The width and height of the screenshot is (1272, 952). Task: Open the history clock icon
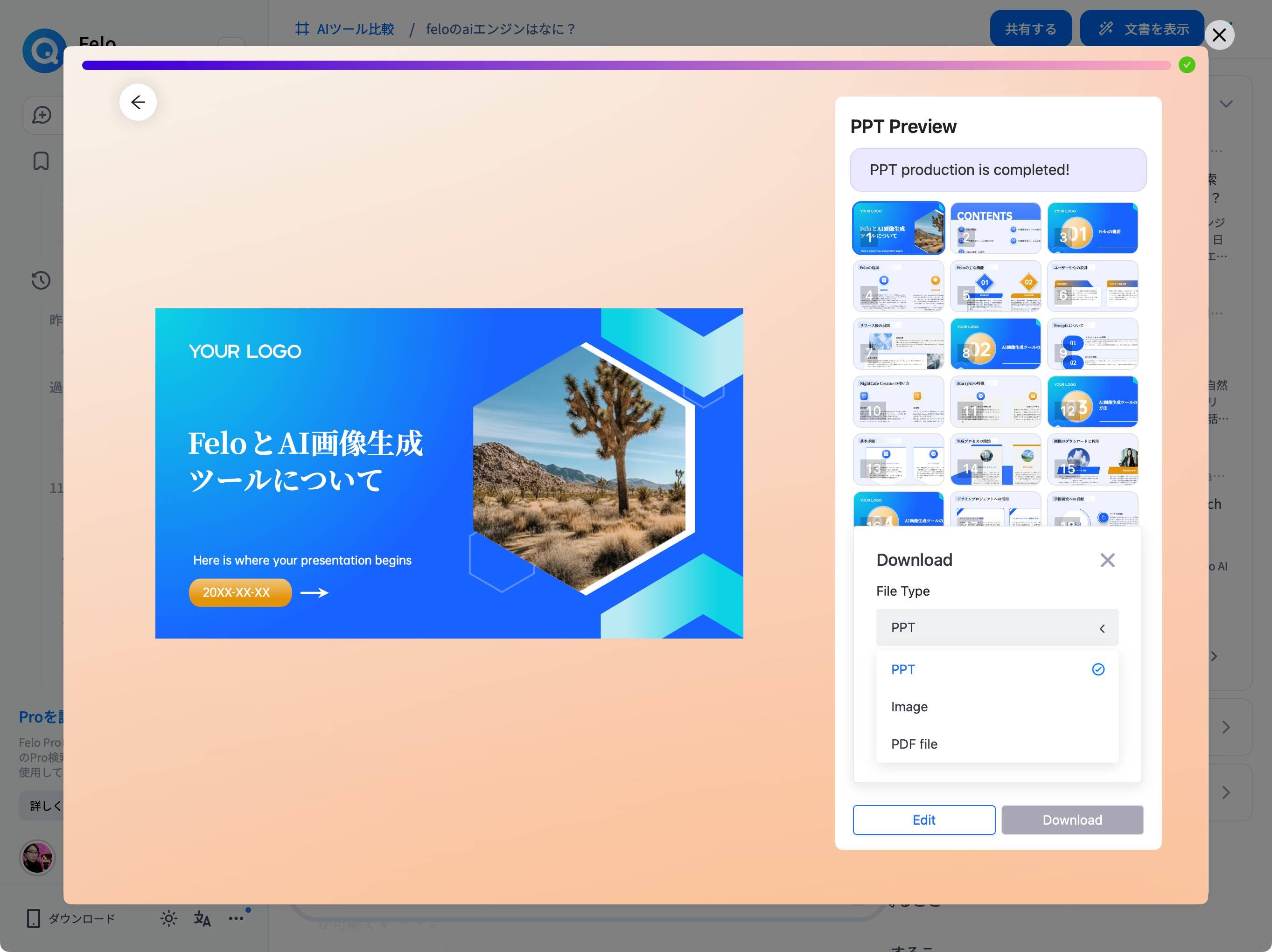coord(41,280)
